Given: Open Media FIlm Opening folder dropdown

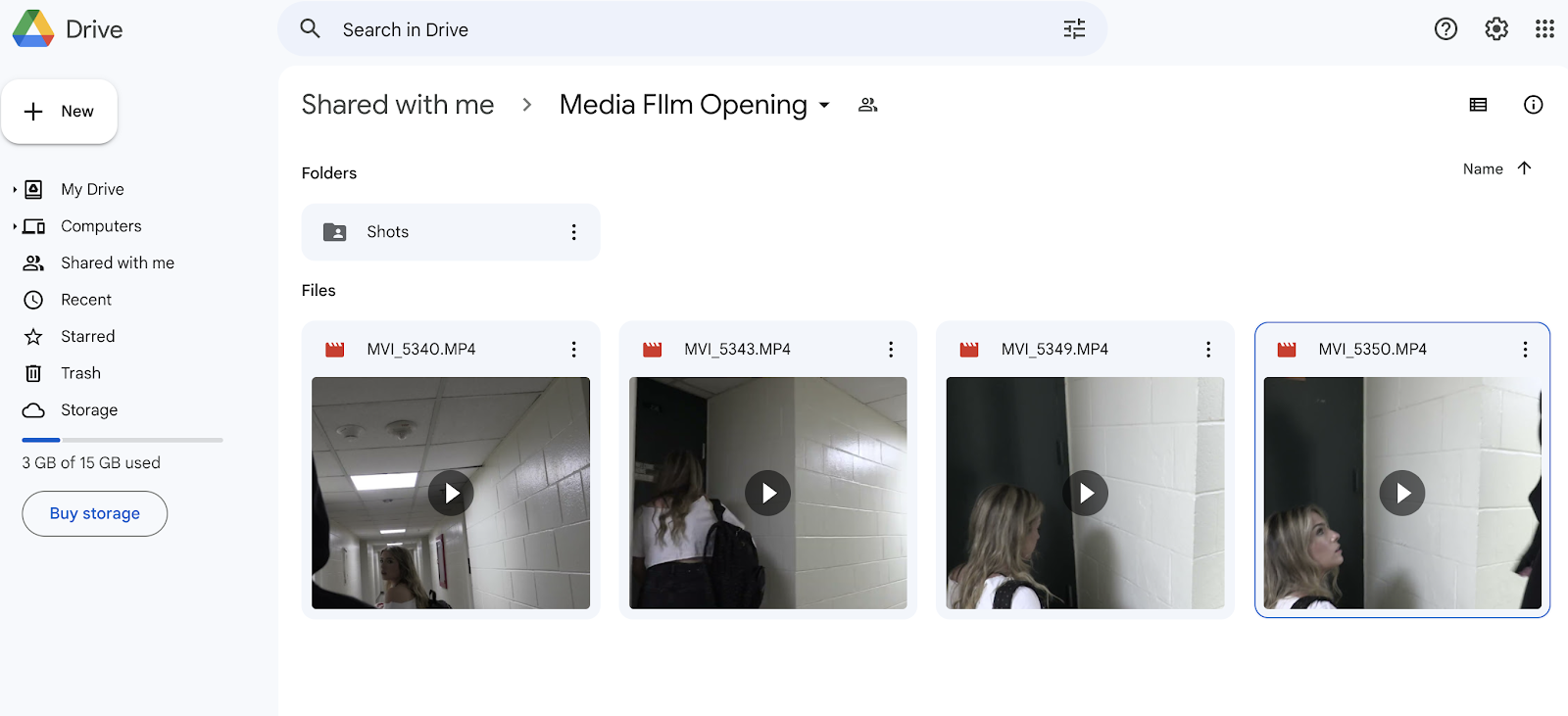Looking at the screenshot, I should (824, 105).
